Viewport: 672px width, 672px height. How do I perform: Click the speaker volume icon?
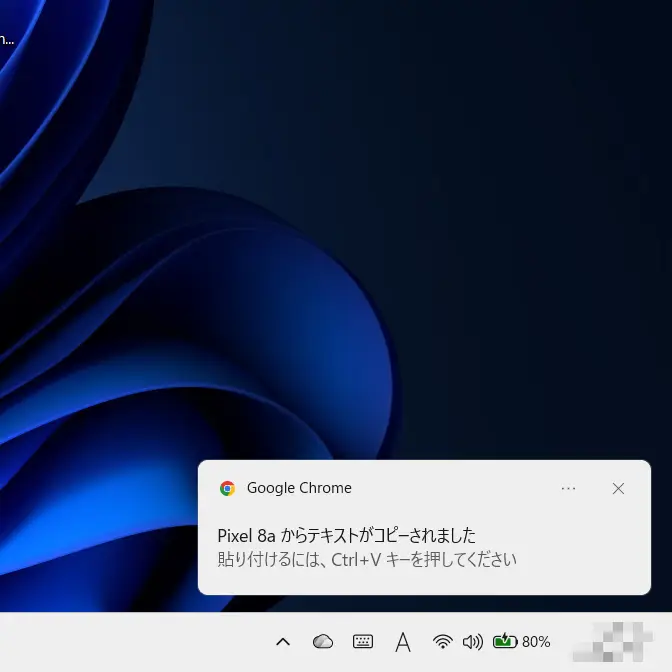(x=473, y=642)
